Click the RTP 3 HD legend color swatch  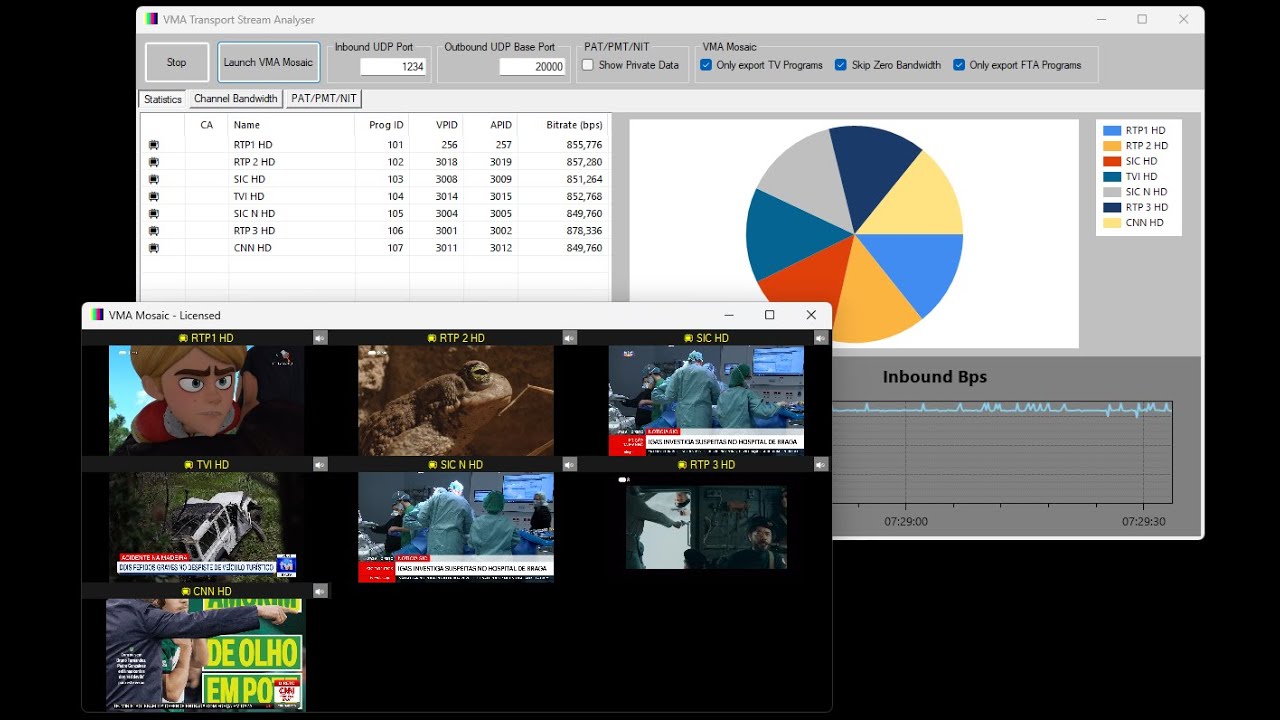[1112, 207]
